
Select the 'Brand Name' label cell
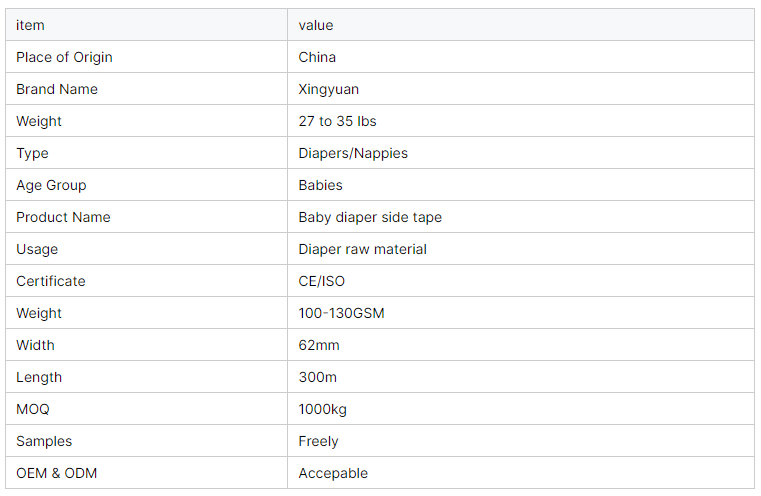tap(57, 89)
